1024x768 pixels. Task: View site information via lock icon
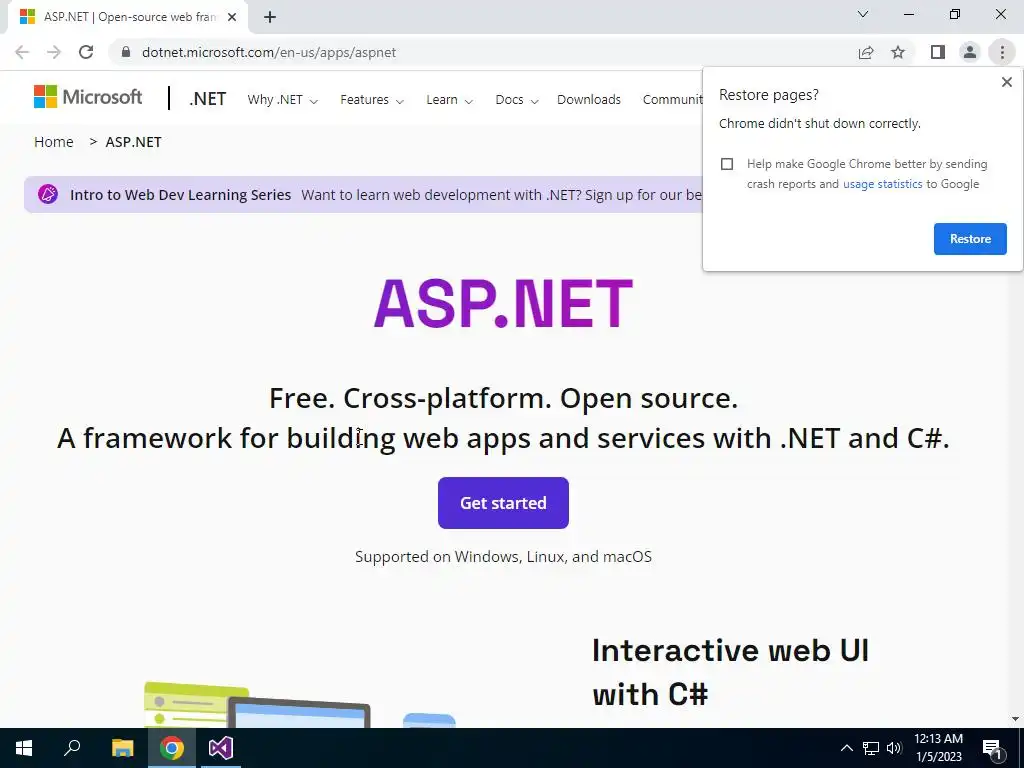pyautogui.click(x=126, y=52)
